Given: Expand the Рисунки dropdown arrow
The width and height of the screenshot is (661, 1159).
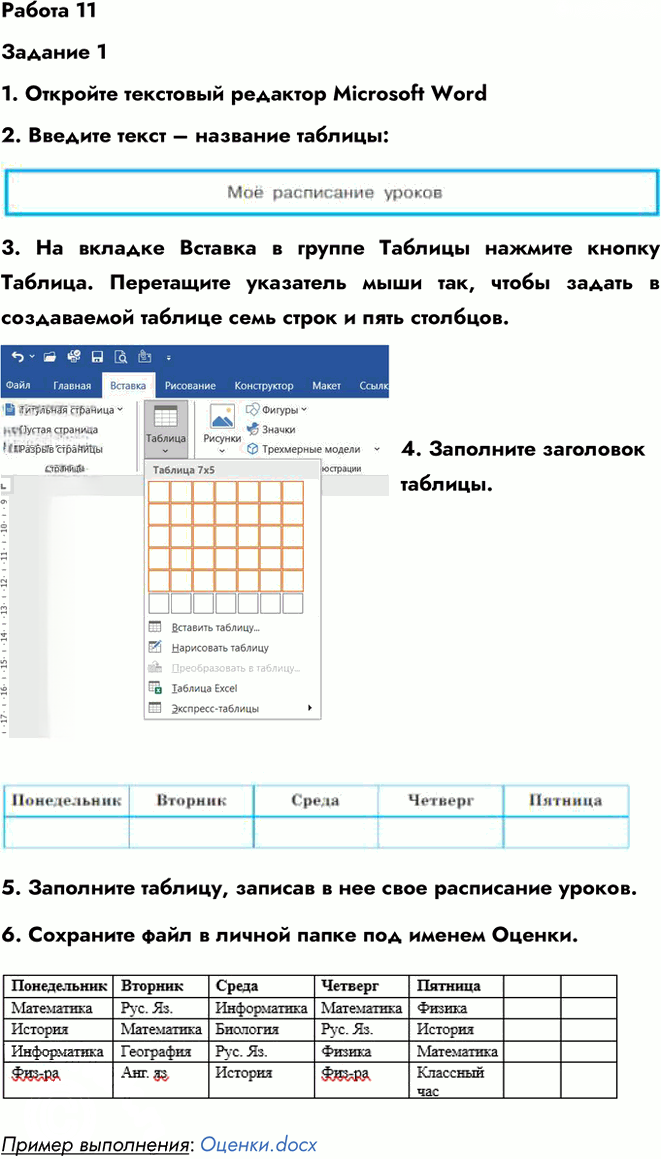Looking at the screenshot, I should [223, 449].
